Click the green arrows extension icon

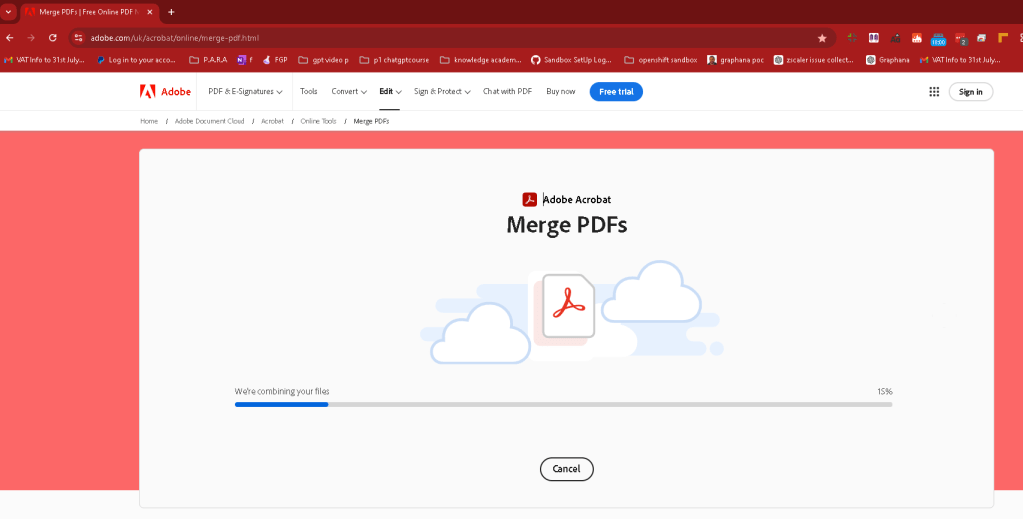coord(852,38)
